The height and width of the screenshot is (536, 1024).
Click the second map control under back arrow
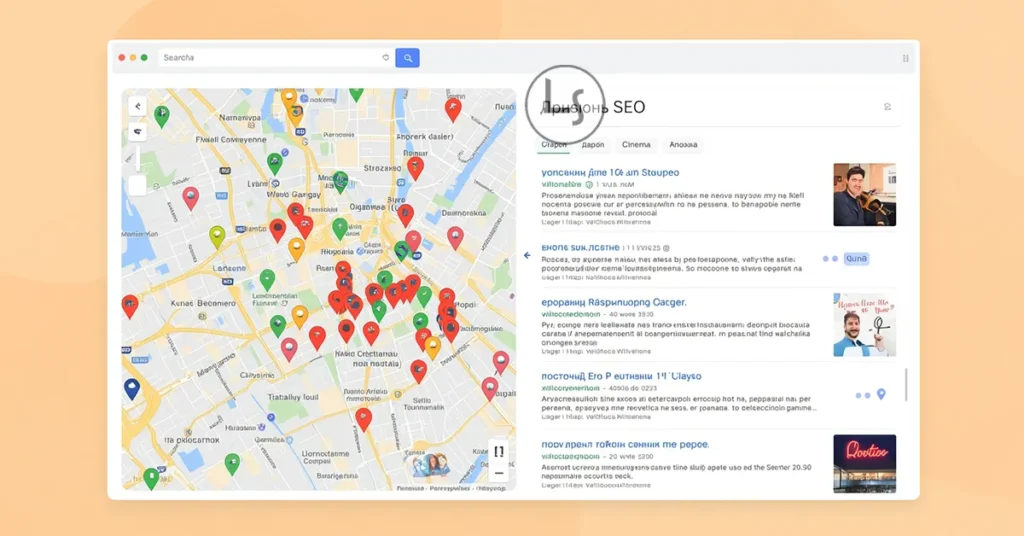point(137,131)
